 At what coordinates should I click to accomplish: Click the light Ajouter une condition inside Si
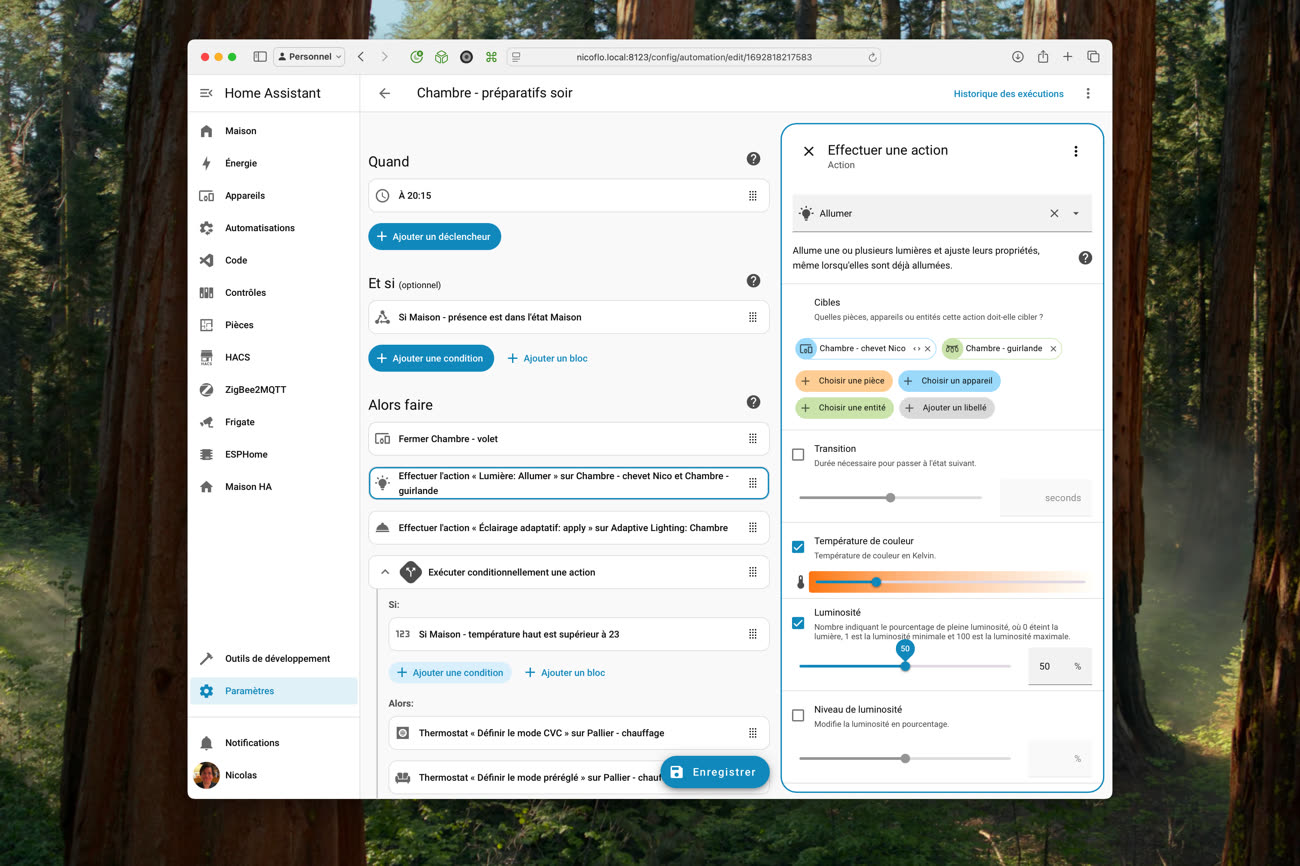pyautogui.click(x=450, y=673)
